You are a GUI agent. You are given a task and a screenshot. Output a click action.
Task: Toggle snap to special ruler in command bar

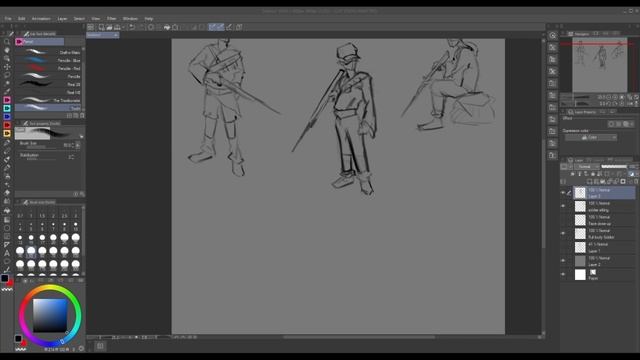(x=220, y=27)
